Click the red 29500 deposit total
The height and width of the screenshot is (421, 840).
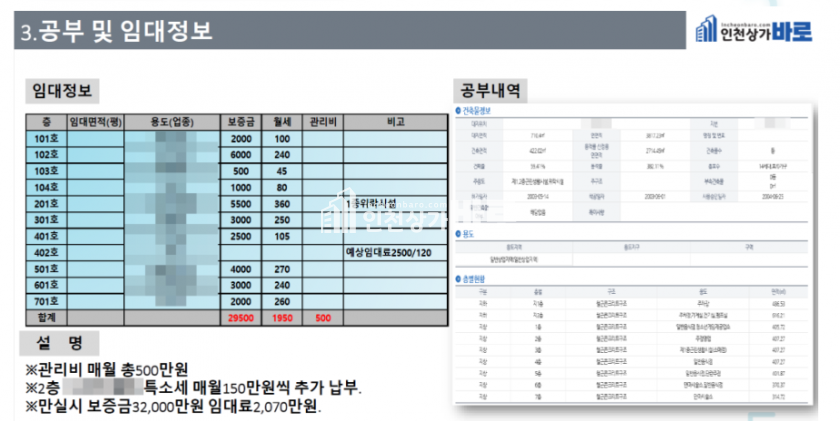pyautogui.click(x=241, y=317)
